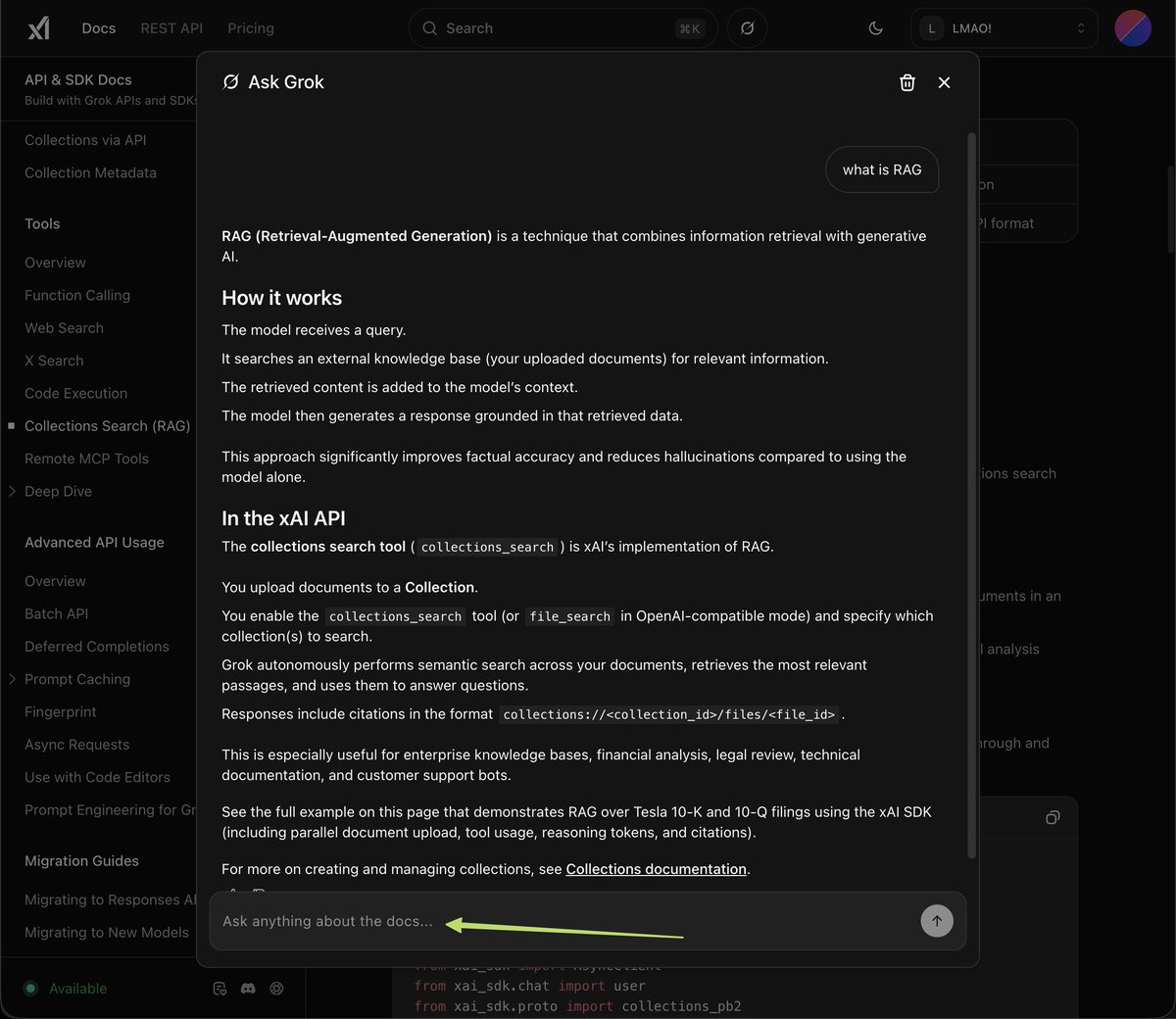Open Web Search page
1176x1019 pixels.
64,327
